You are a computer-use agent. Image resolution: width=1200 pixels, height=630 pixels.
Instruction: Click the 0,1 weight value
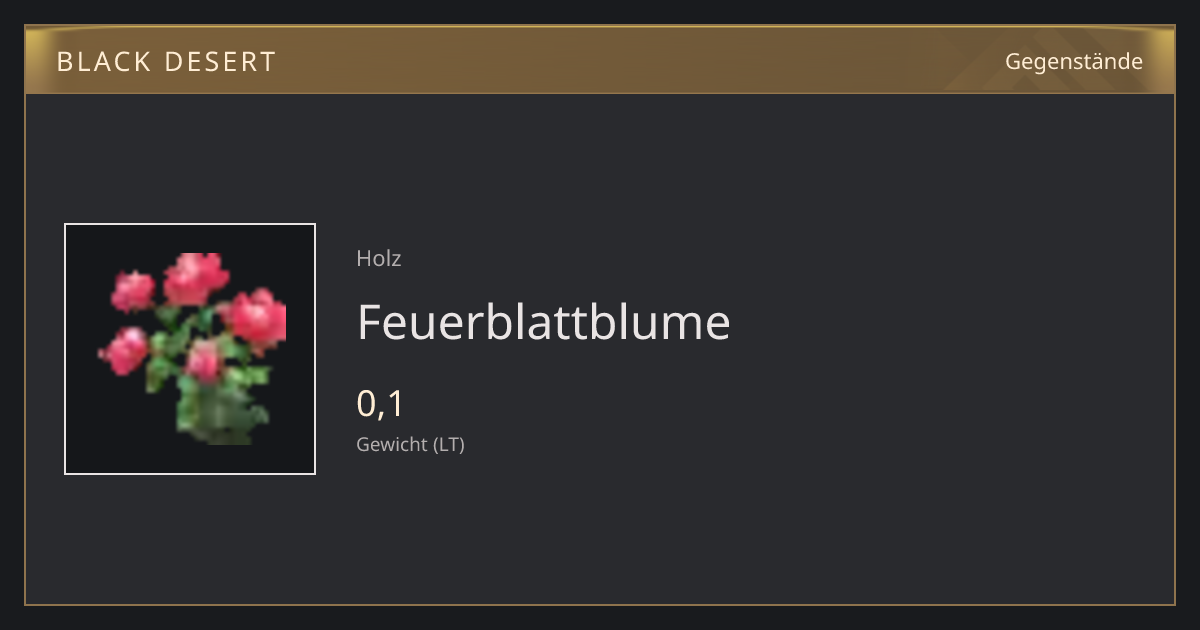tap(380, 404)
